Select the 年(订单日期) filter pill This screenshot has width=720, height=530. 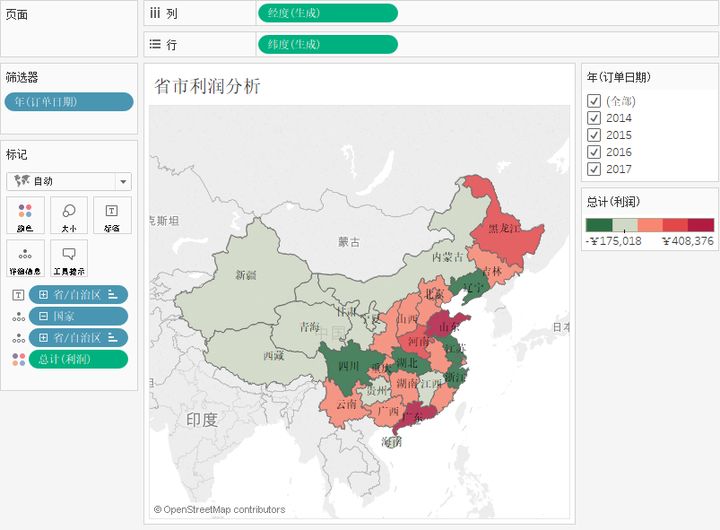pos(69,102)
